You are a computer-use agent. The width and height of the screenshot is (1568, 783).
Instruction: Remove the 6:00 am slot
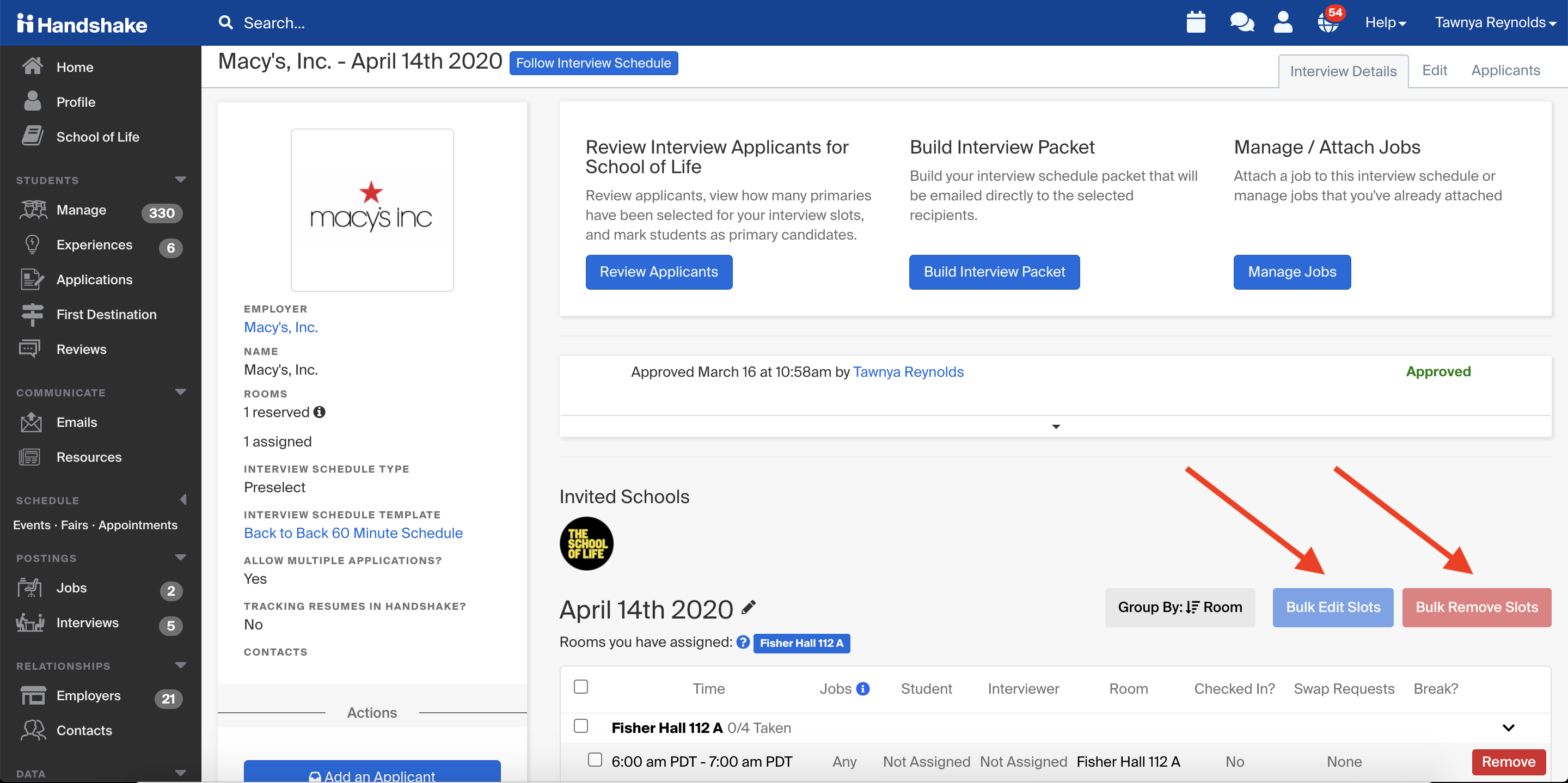click(1508, 762)
